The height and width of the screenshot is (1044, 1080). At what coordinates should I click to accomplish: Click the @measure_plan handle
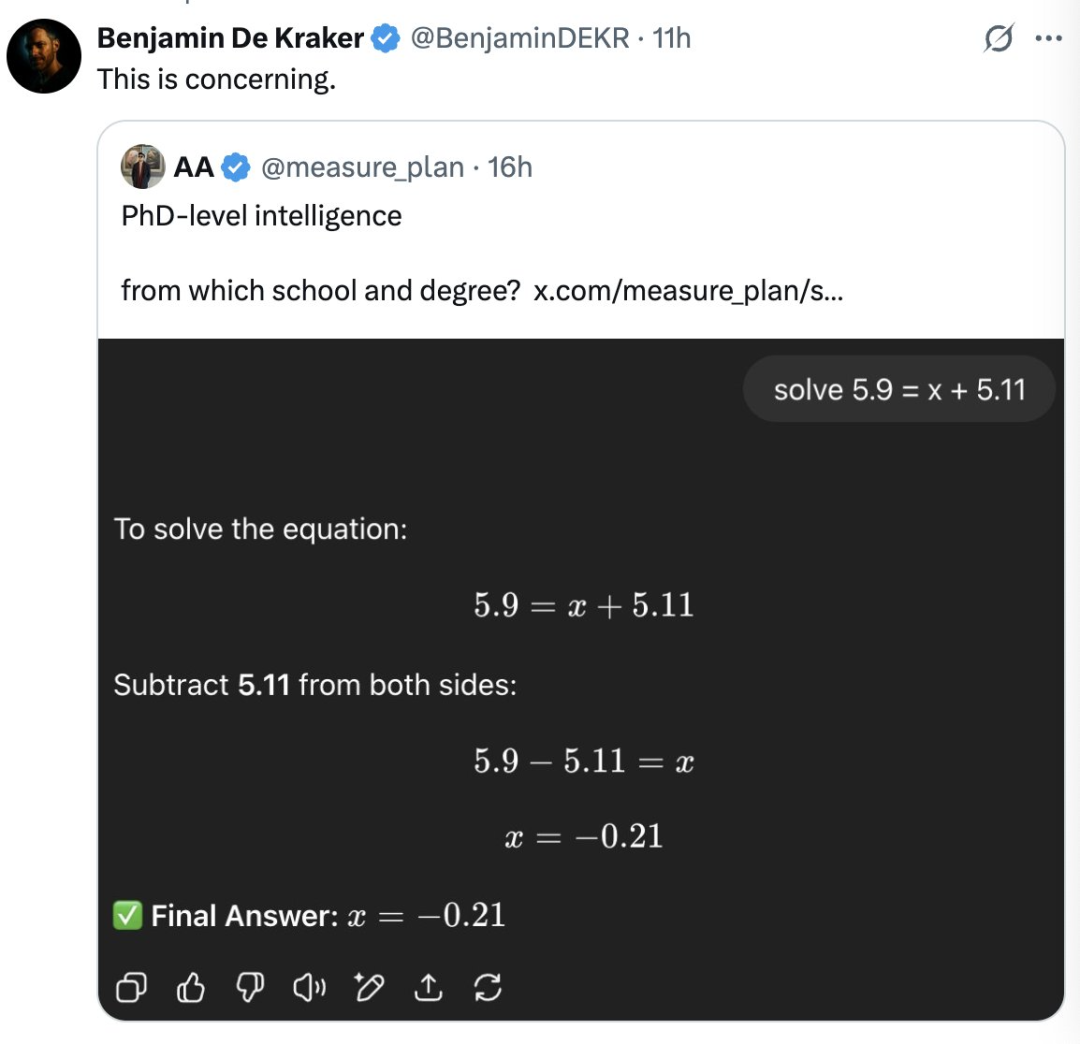(362, 167)
